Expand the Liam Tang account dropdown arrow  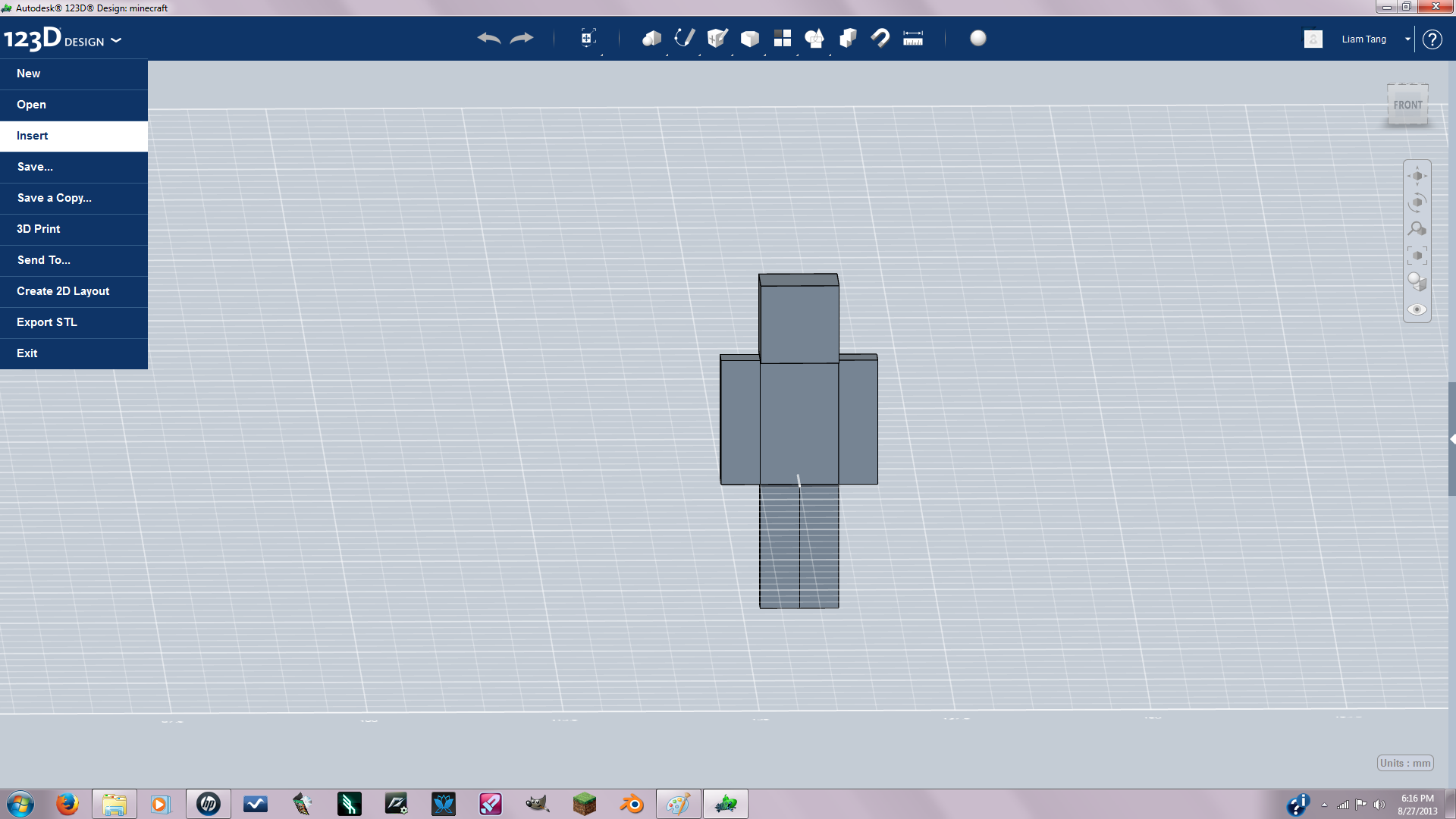pyautogui.click(x=1407, y=39)
